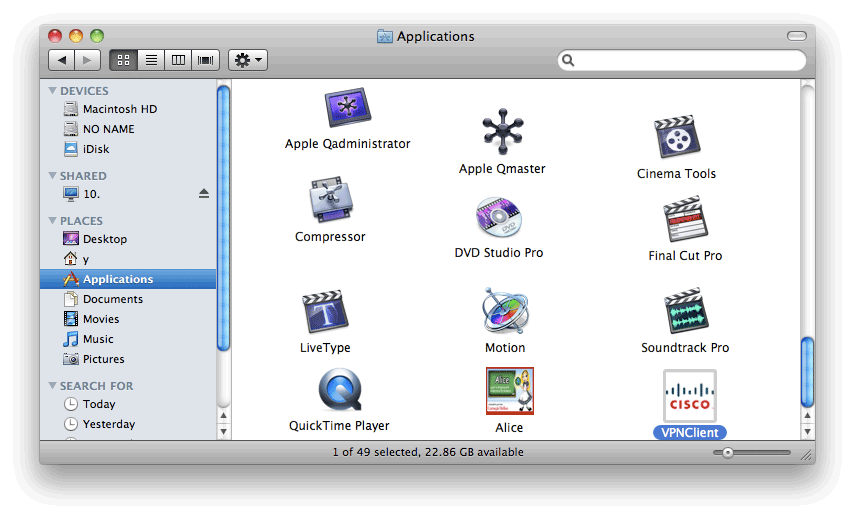Click the sidebar scroll up arrow
The image size is (855, 519).
pyautogui.click(x=223, y=416)
